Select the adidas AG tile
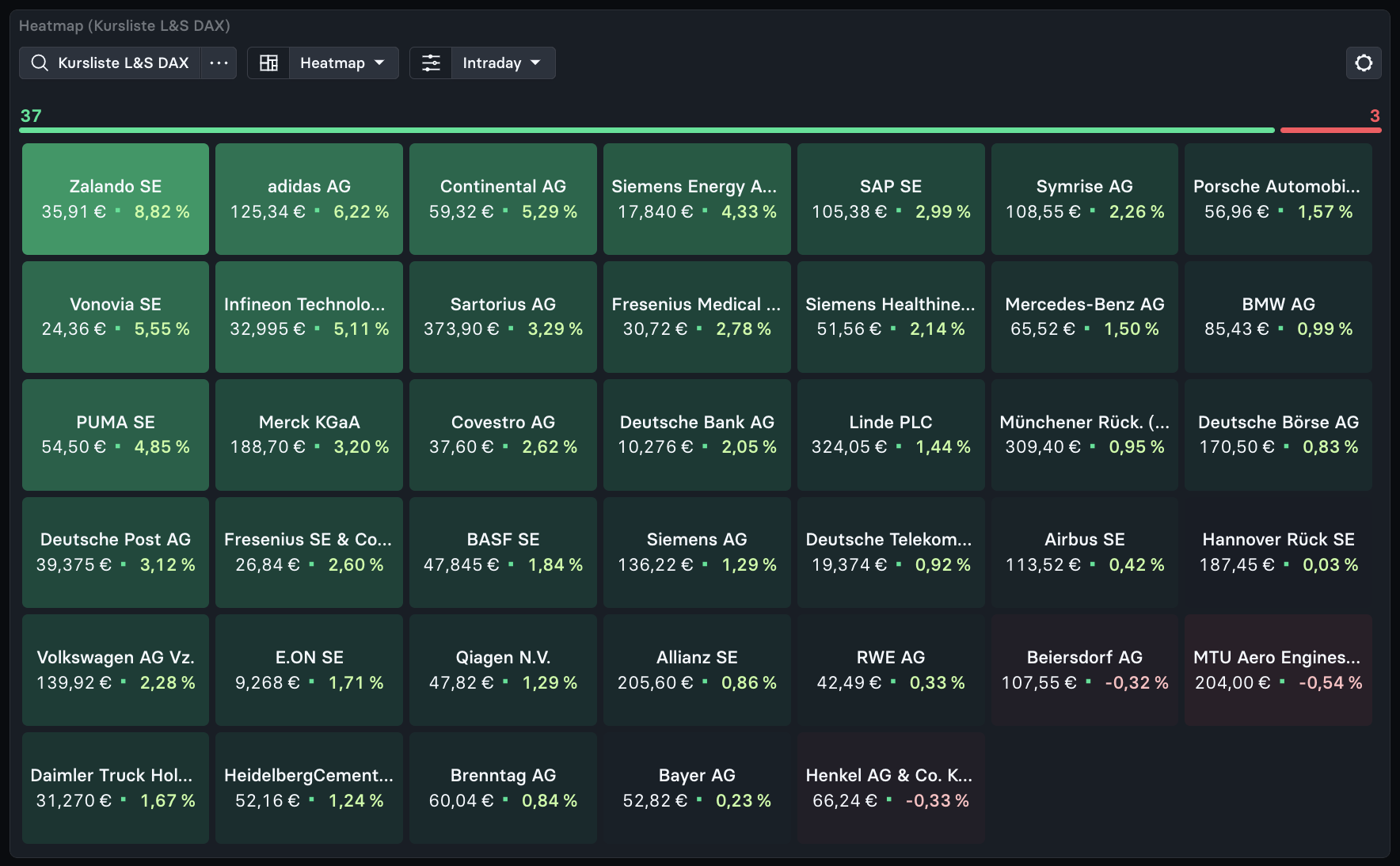Screen dimensions: 1400x866 (x=309, y=199)
